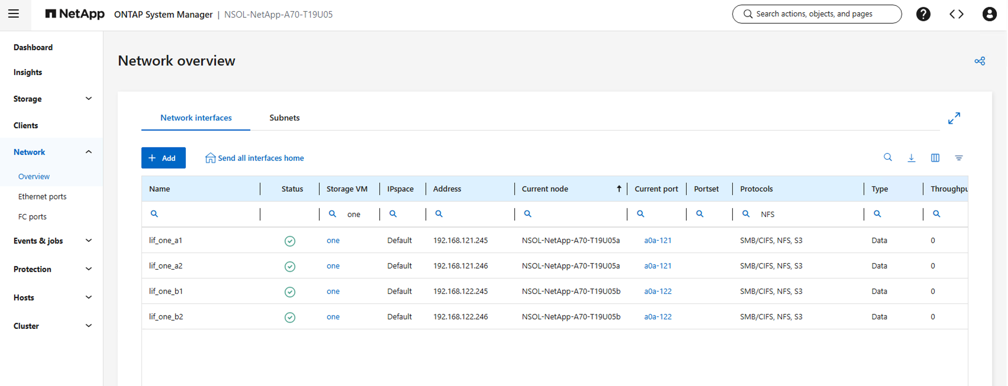The height and width of the screenshot is (386, 1008).
Task: Open the API log code icon
Action: 957,14
